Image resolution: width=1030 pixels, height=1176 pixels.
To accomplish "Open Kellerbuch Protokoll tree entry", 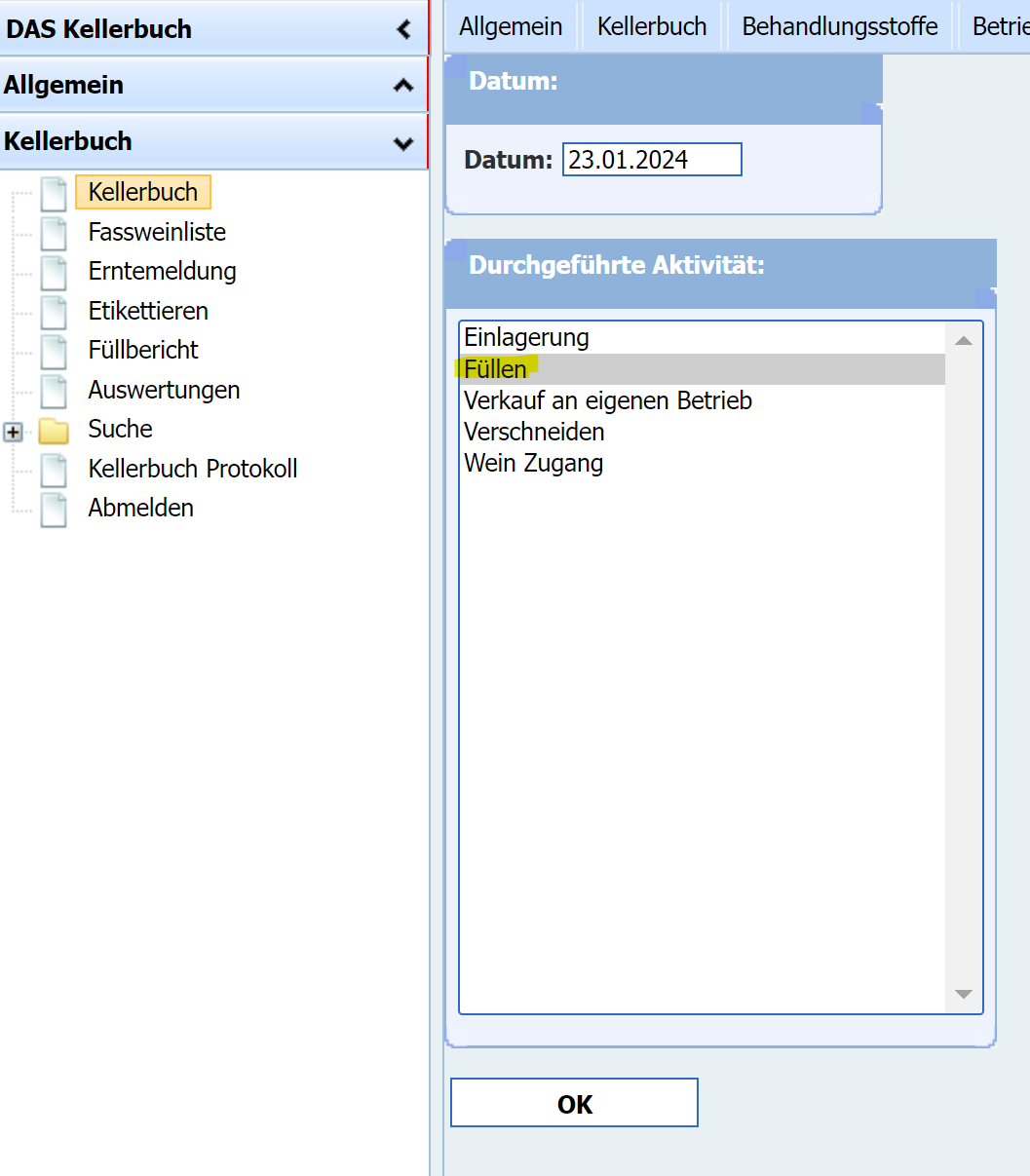I will [192, 469].
